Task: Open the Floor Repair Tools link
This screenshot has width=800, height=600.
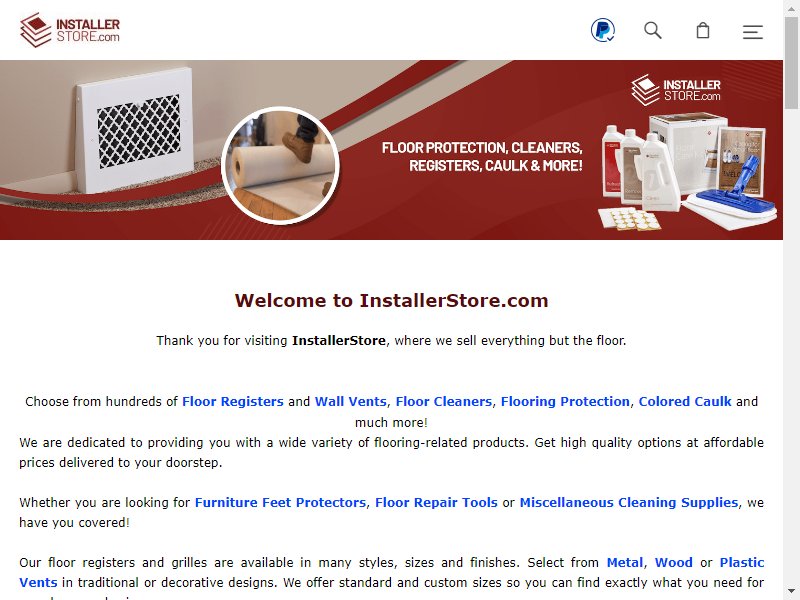Action: (436, 503)
